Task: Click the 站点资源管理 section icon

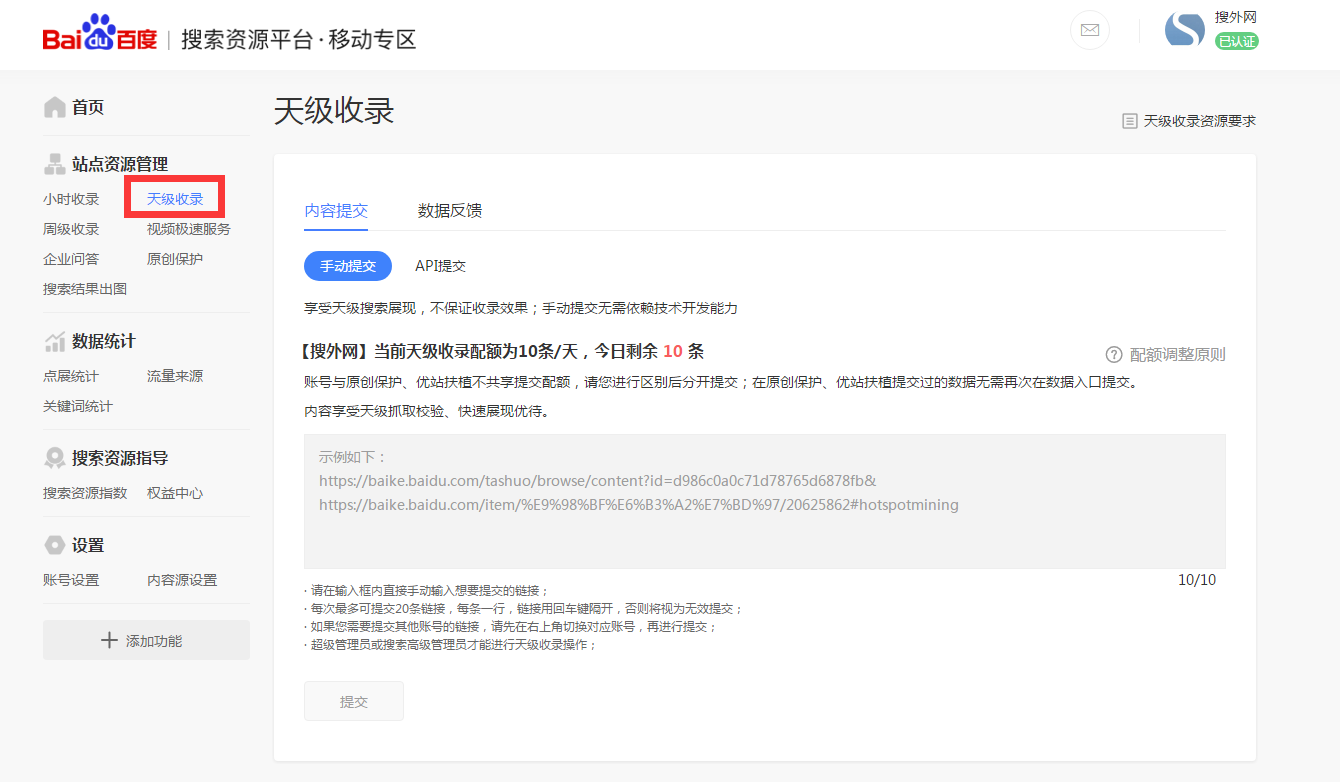Action: [x=55, y=163]
